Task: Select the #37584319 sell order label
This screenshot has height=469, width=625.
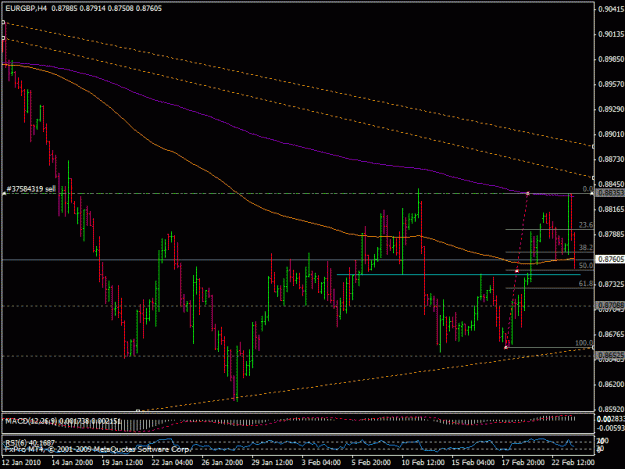Action: (31, 189)
